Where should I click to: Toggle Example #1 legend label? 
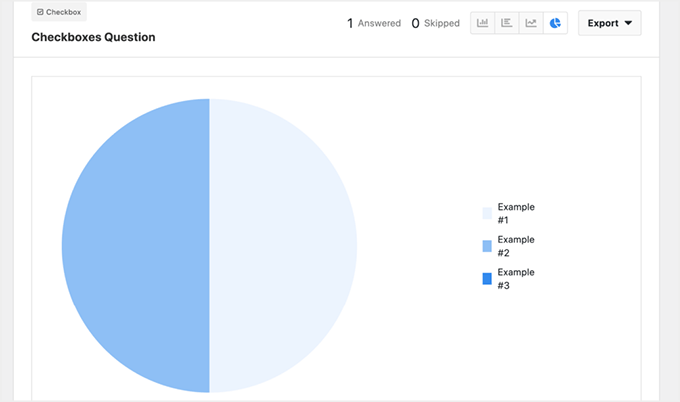click(x=516, y=213)
